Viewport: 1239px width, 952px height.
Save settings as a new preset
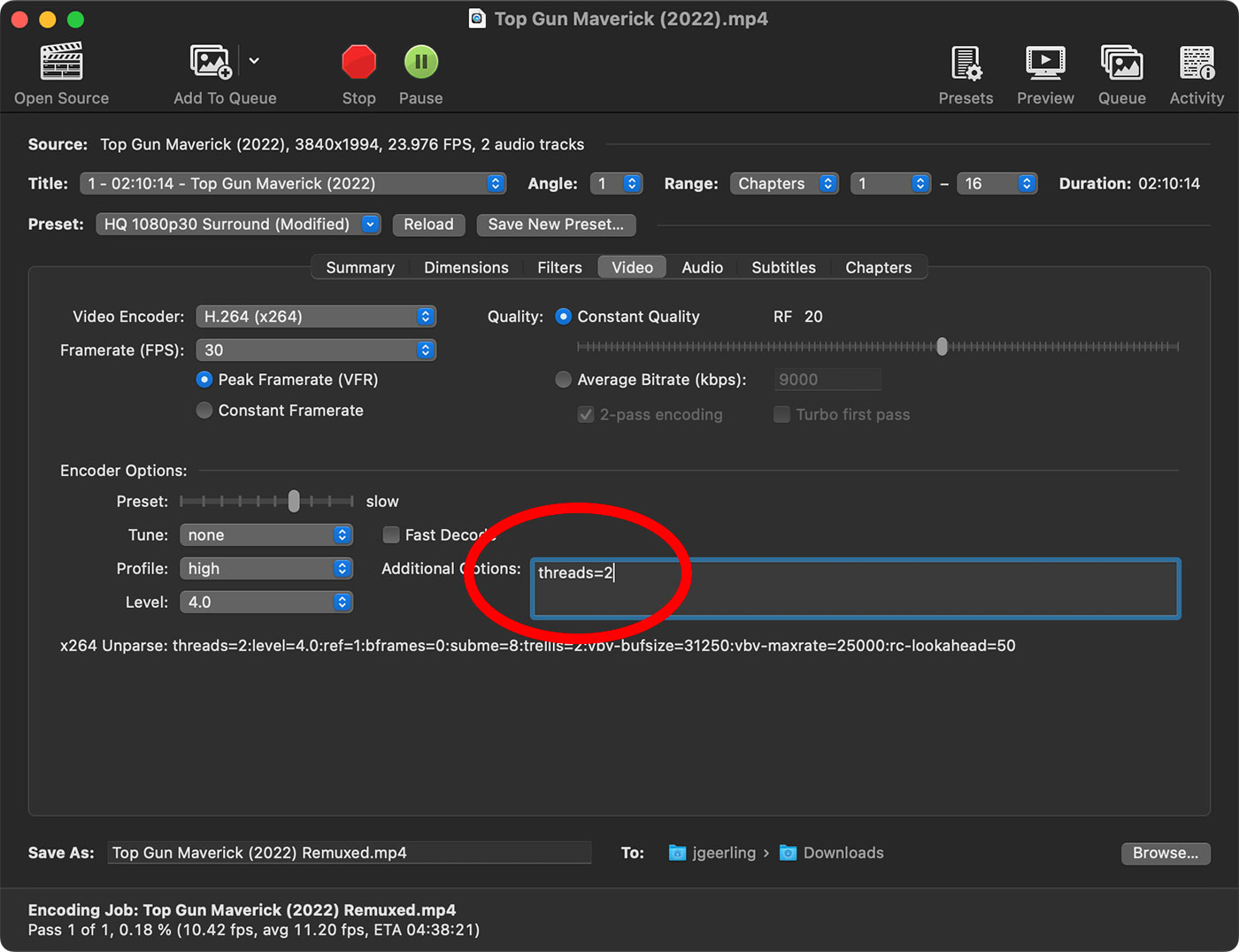(556, 224)
